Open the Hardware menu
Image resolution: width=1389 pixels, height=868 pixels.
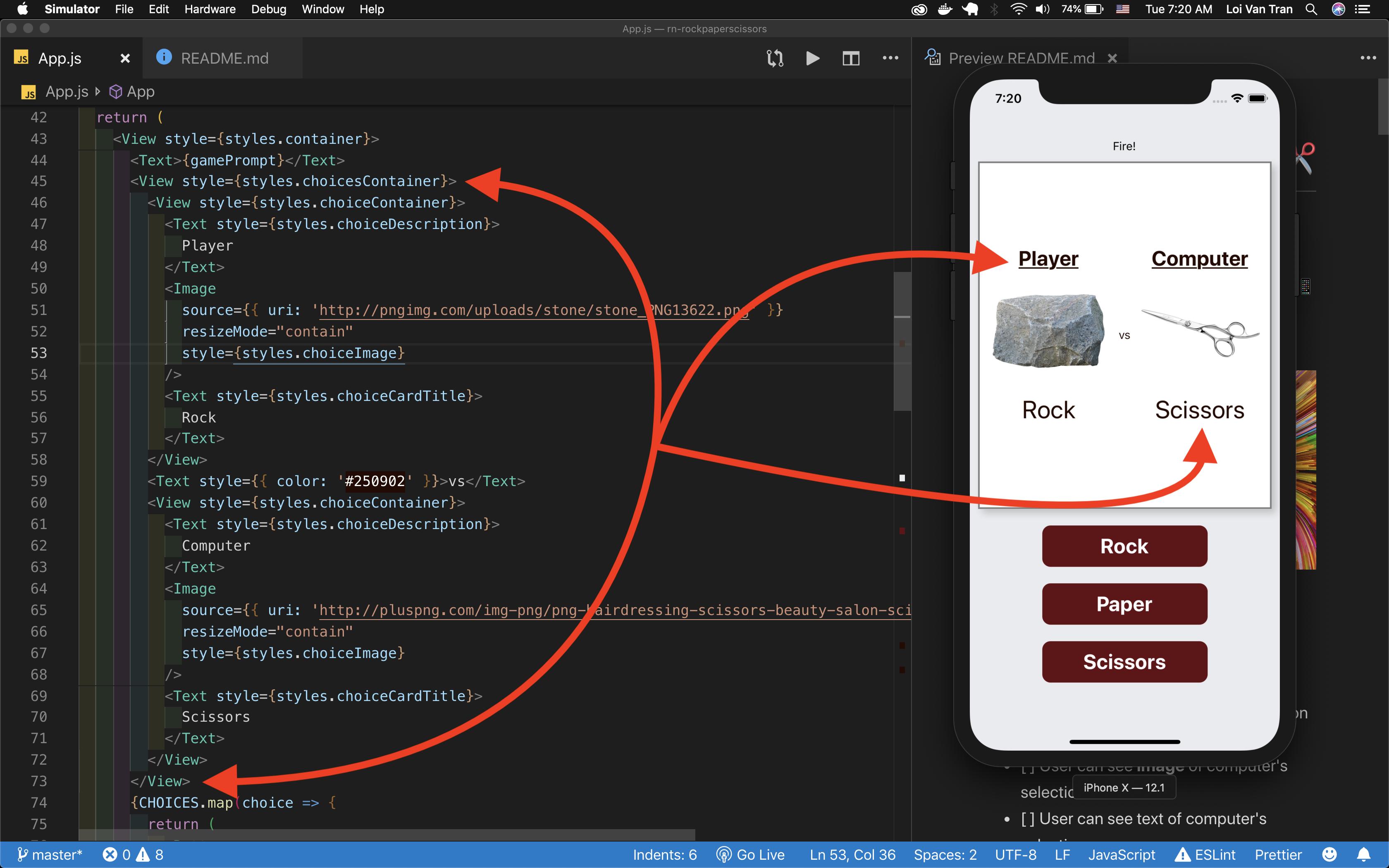(210, 9)
